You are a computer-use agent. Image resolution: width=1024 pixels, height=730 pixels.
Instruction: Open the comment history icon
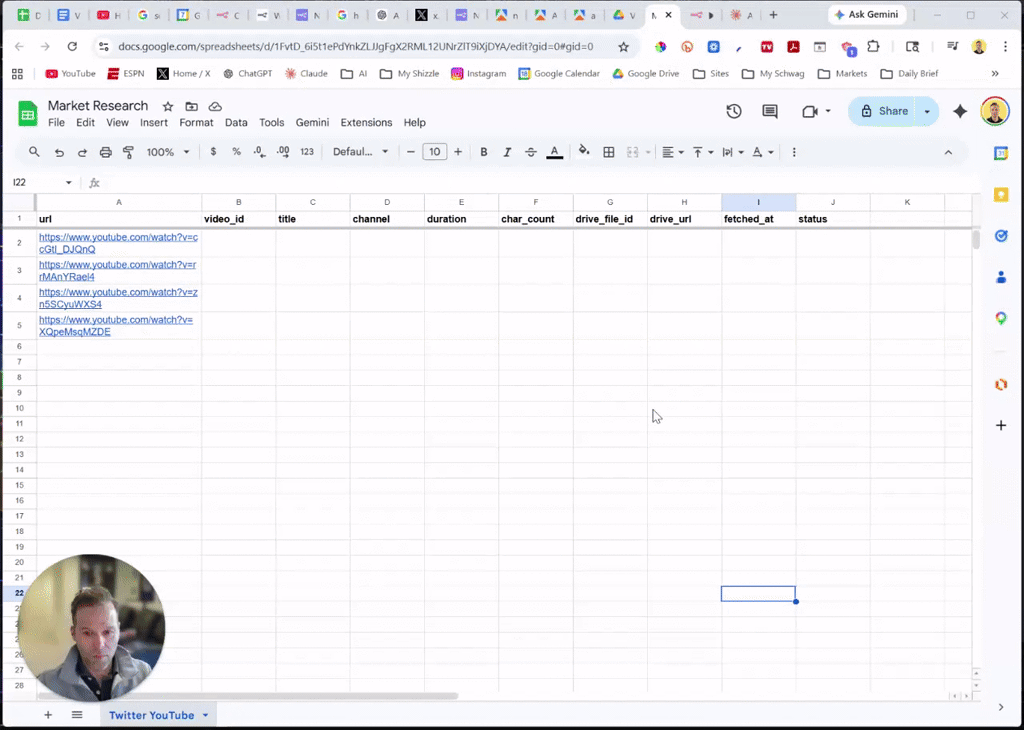769,111
